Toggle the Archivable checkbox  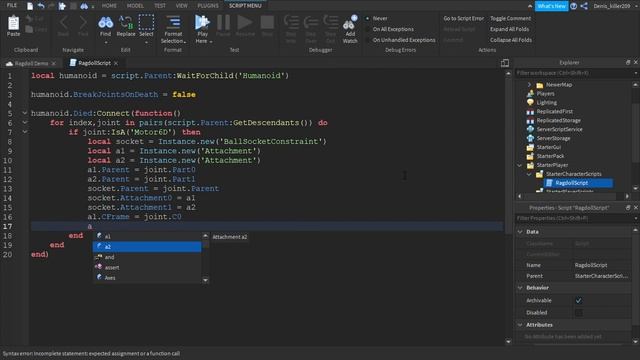(579, 300)
